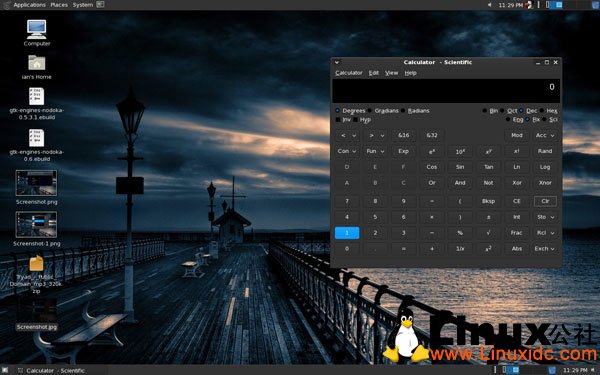Open the right shift dropdown
The image size is (600, 375).
(375, 135)
